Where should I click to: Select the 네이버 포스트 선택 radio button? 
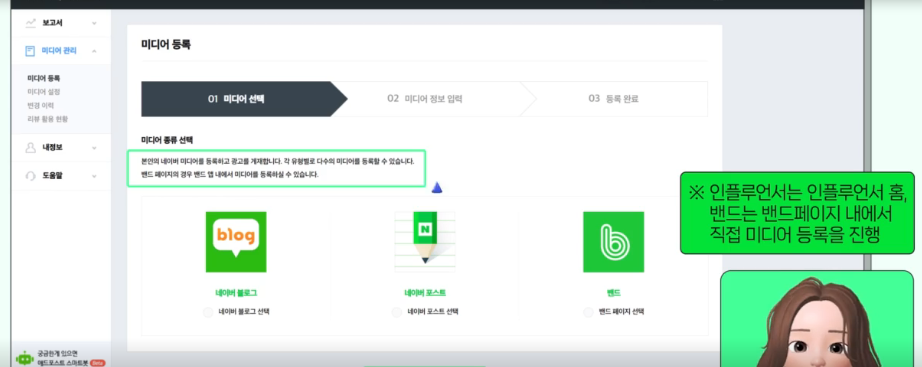(x=397, y=312)
